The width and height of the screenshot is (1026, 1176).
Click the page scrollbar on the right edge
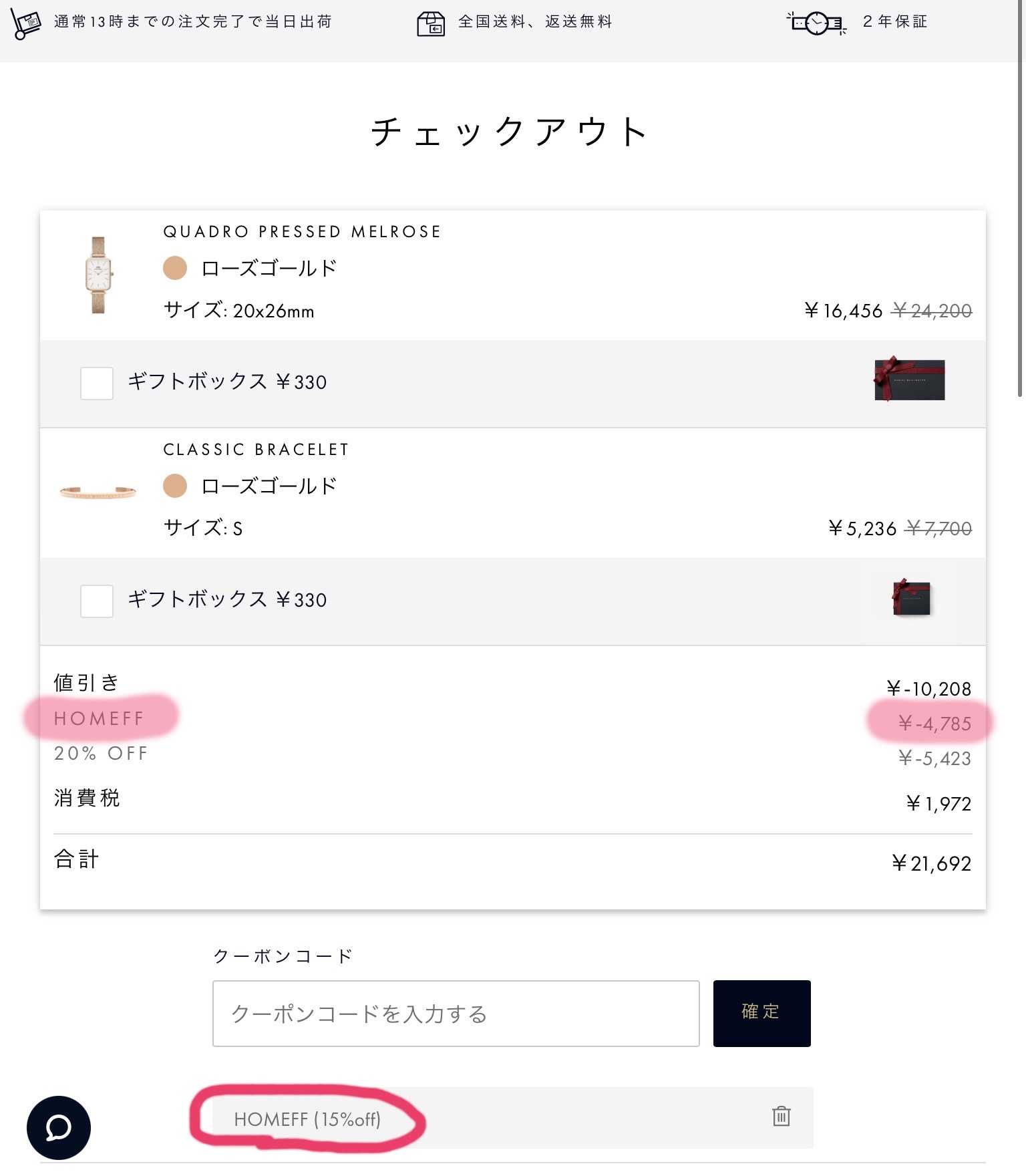coord(1020,200)
